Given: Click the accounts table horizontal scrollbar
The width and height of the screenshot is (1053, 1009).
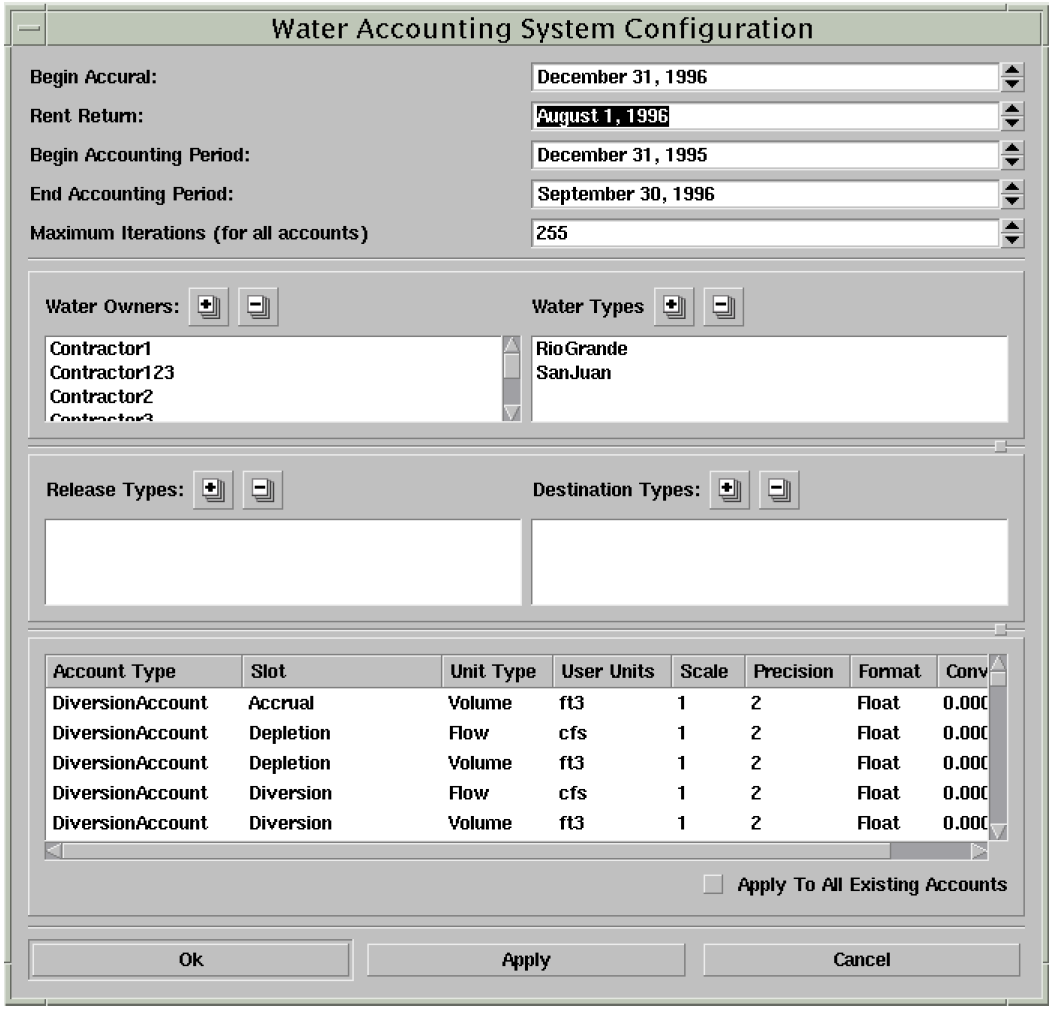Looking at the screenshot, I should (468, 851).
